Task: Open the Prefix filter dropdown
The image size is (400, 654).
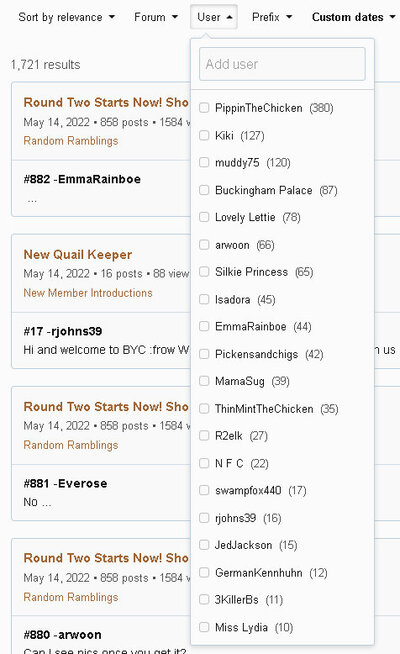Action: [272, 17]
